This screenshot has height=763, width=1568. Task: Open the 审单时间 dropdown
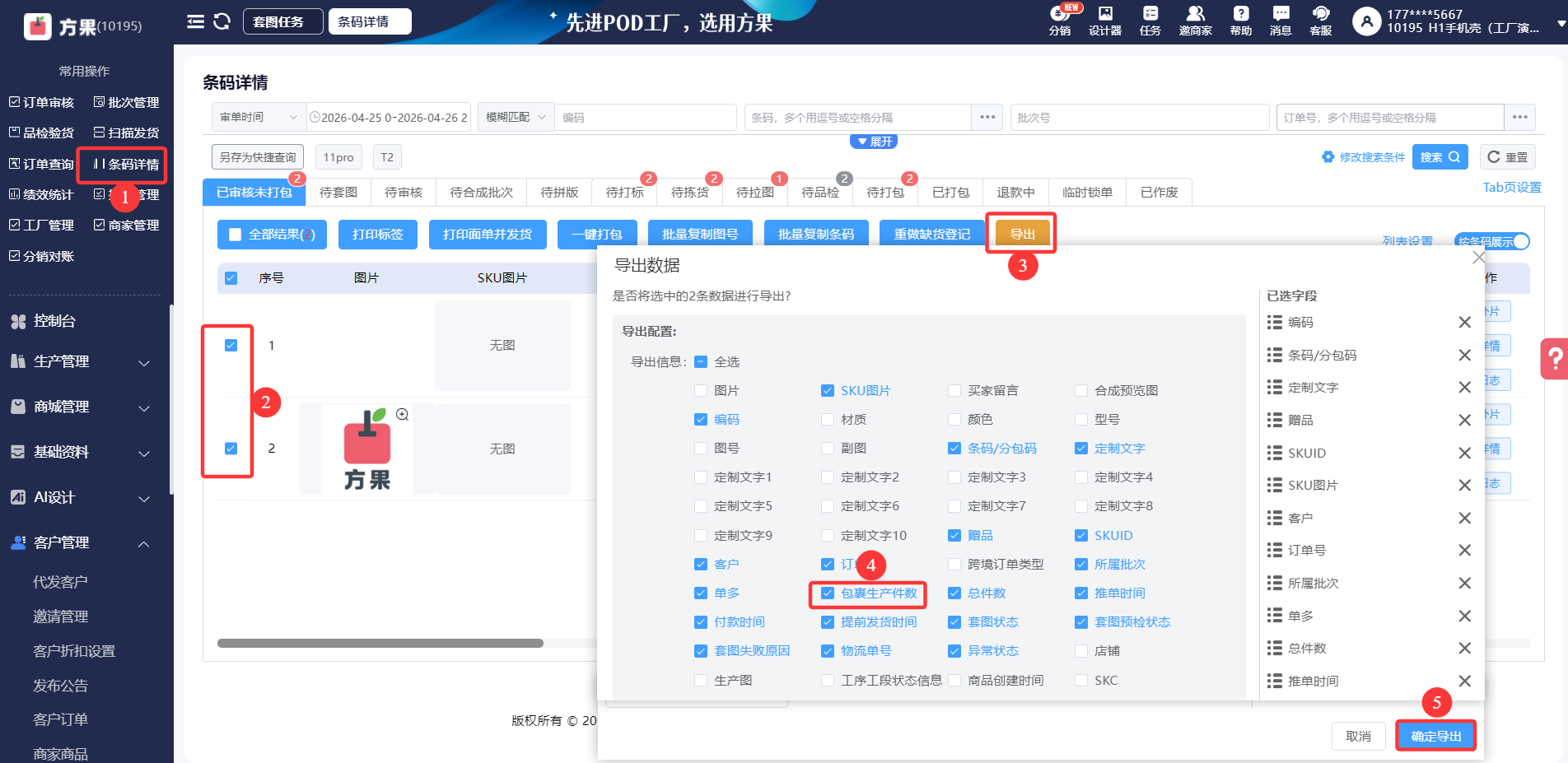[259, 118]
